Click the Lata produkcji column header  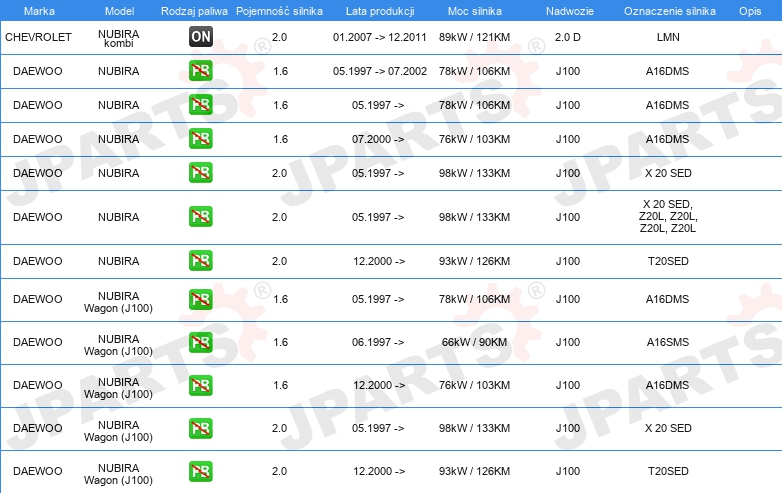(380, 11)
